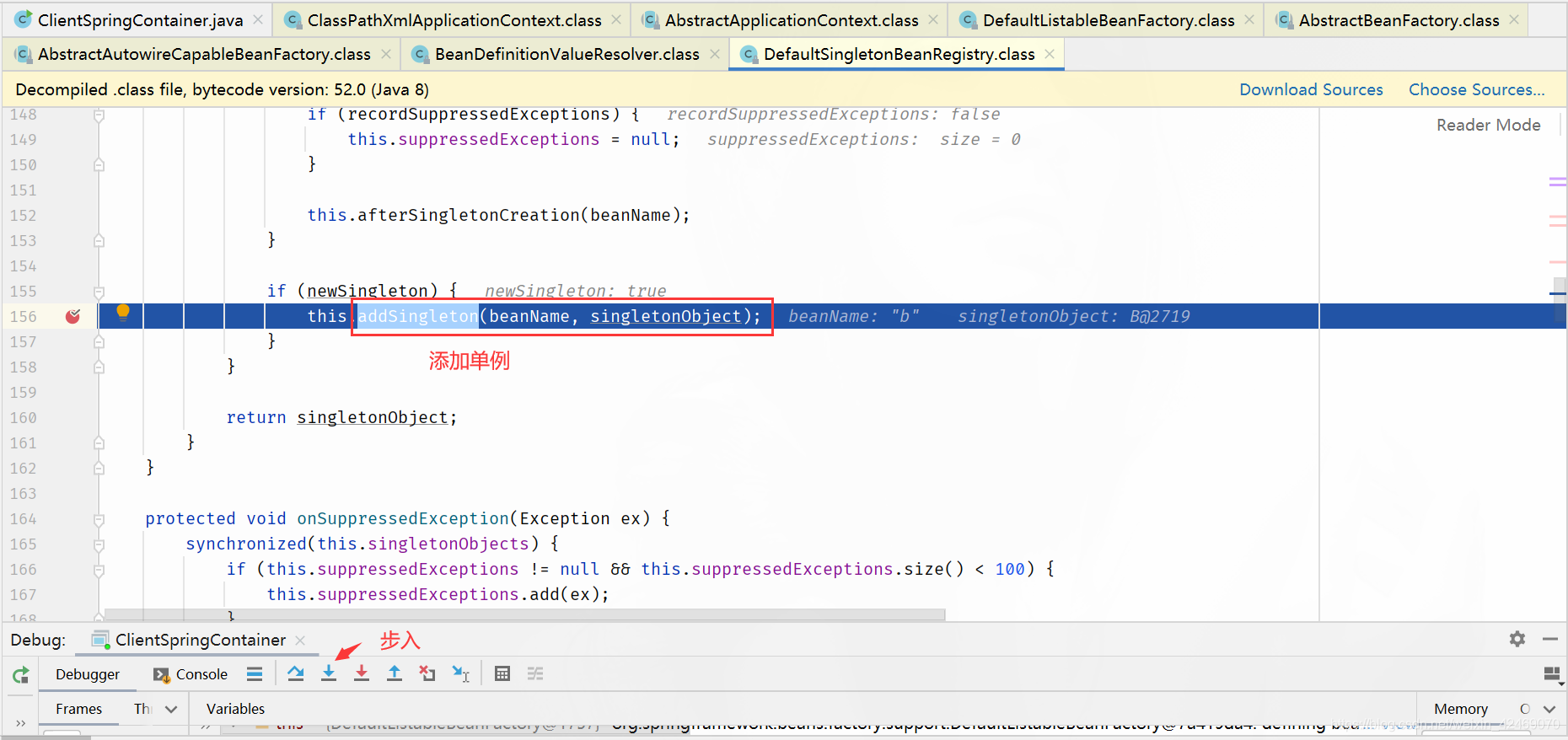Rerun ClientSpringContainer with green rerun icon
The width and height of the screenshot is (1568, 740).
pyautogui.click(x=21, y=674)
